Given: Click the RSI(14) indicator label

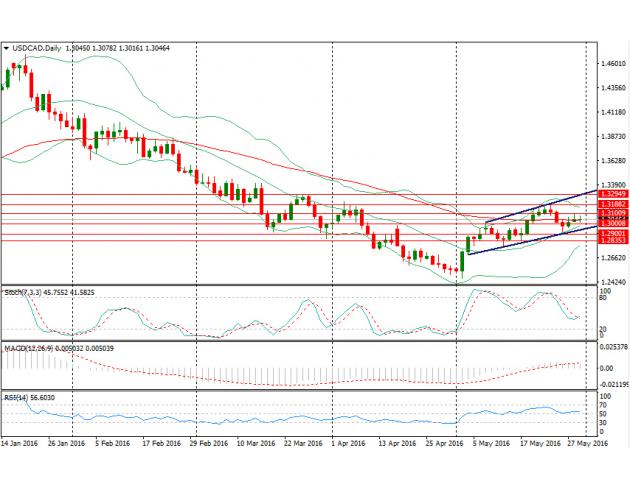Looking at the screenshot, I should [15, 401].
